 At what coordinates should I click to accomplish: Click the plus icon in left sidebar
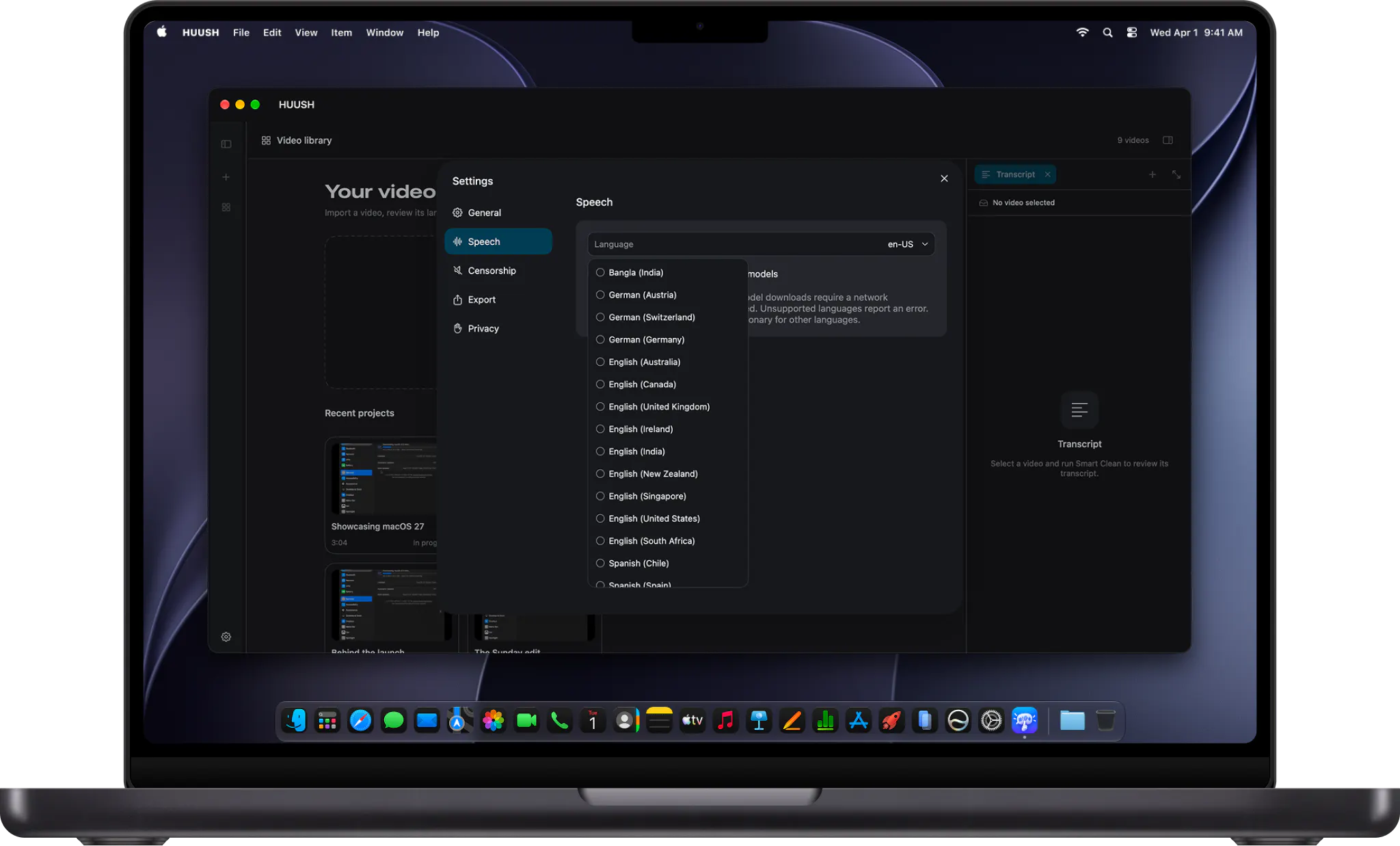tap(226, 177)
